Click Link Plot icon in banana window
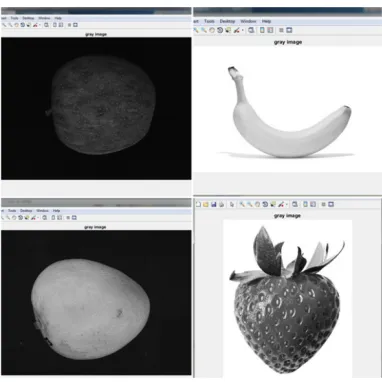This screenshot has height=382, width=382. click(x=251, y=30)
